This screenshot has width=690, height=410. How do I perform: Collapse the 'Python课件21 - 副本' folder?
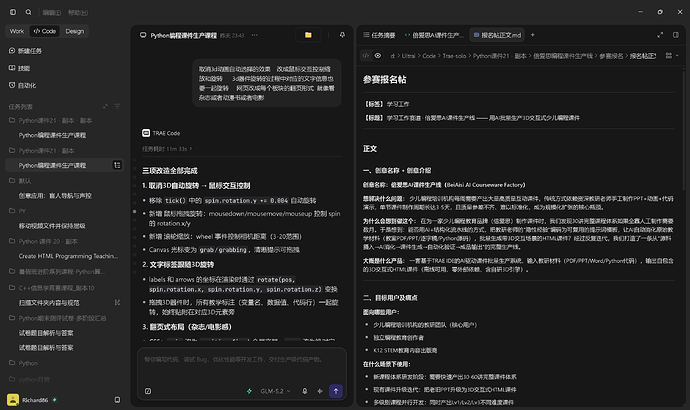(x=42, y=151)
